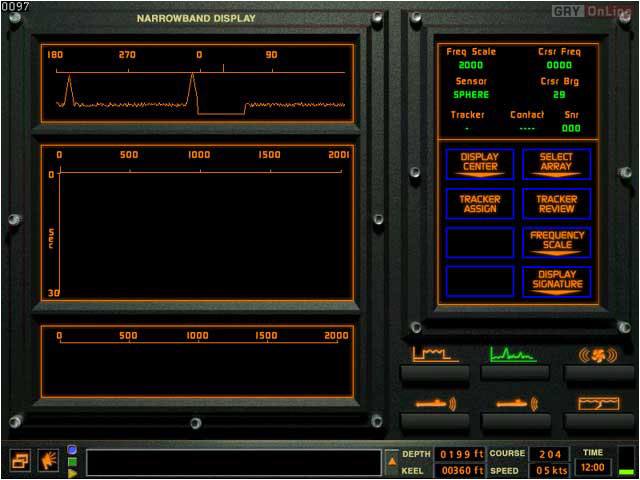Click the NARROWBAND DISPLAY title
Screen dimensions: 640x480
[196, 18]
